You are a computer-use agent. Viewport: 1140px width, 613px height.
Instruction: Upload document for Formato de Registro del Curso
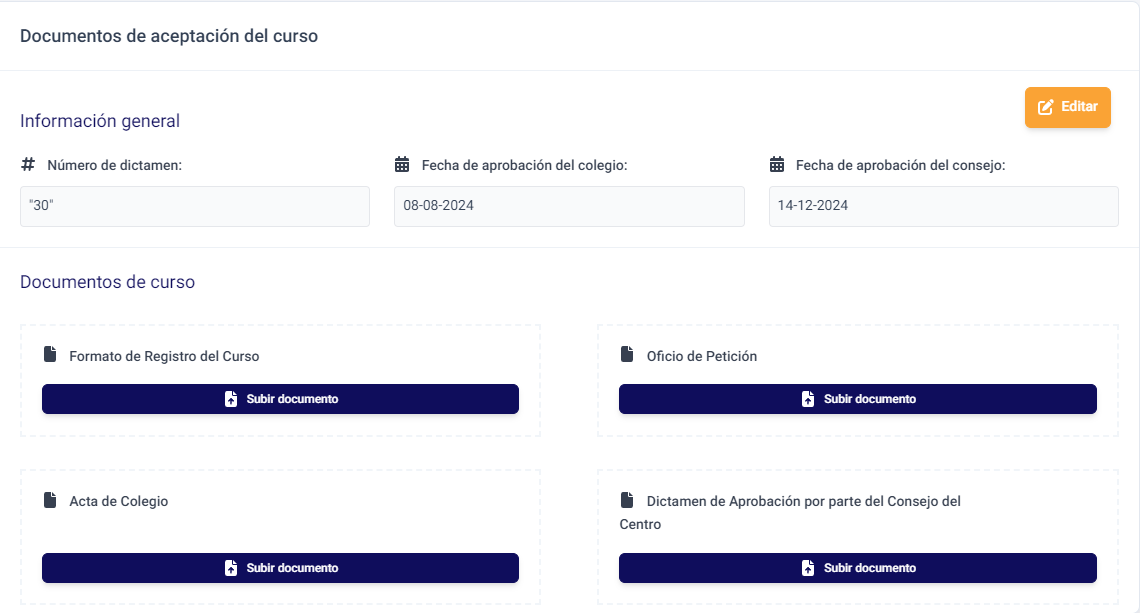coord(280,399)
